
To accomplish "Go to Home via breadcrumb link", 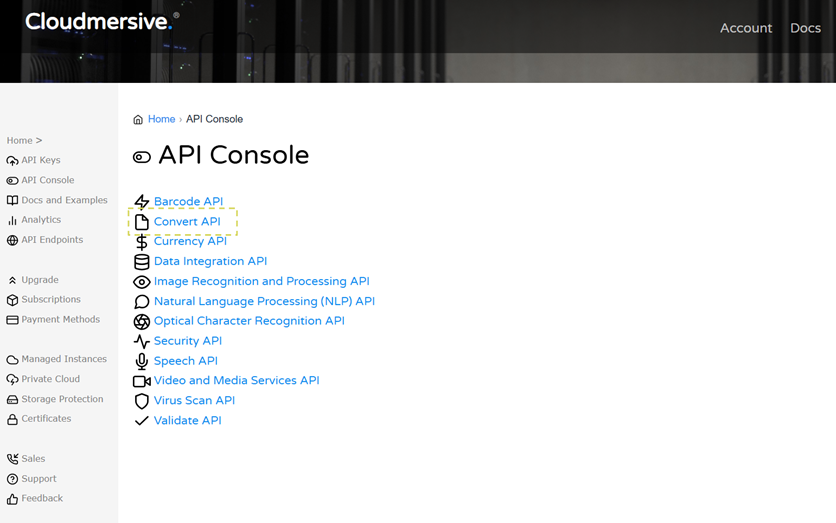I will point(162,119).
